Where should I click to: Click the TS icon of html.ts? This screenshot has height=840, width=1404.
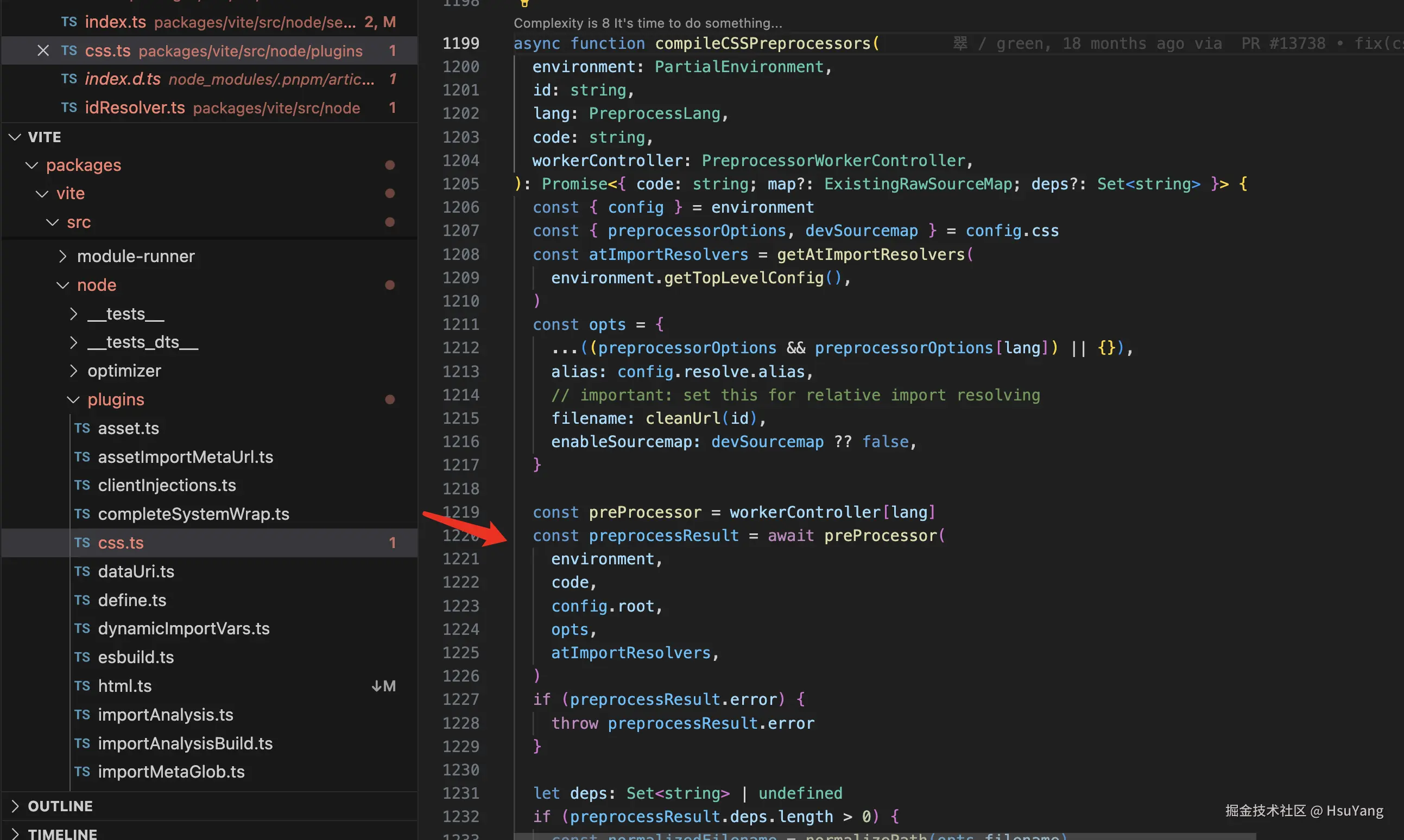click(82, 685)
